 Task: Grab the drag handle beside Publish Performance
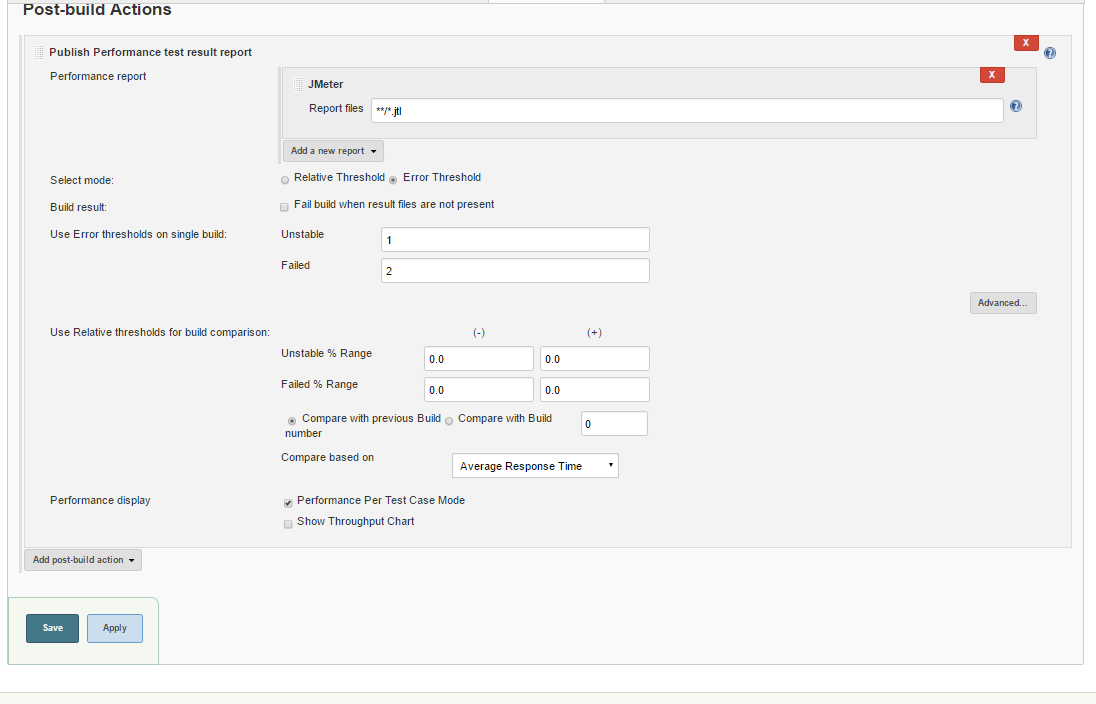(38, 52)
